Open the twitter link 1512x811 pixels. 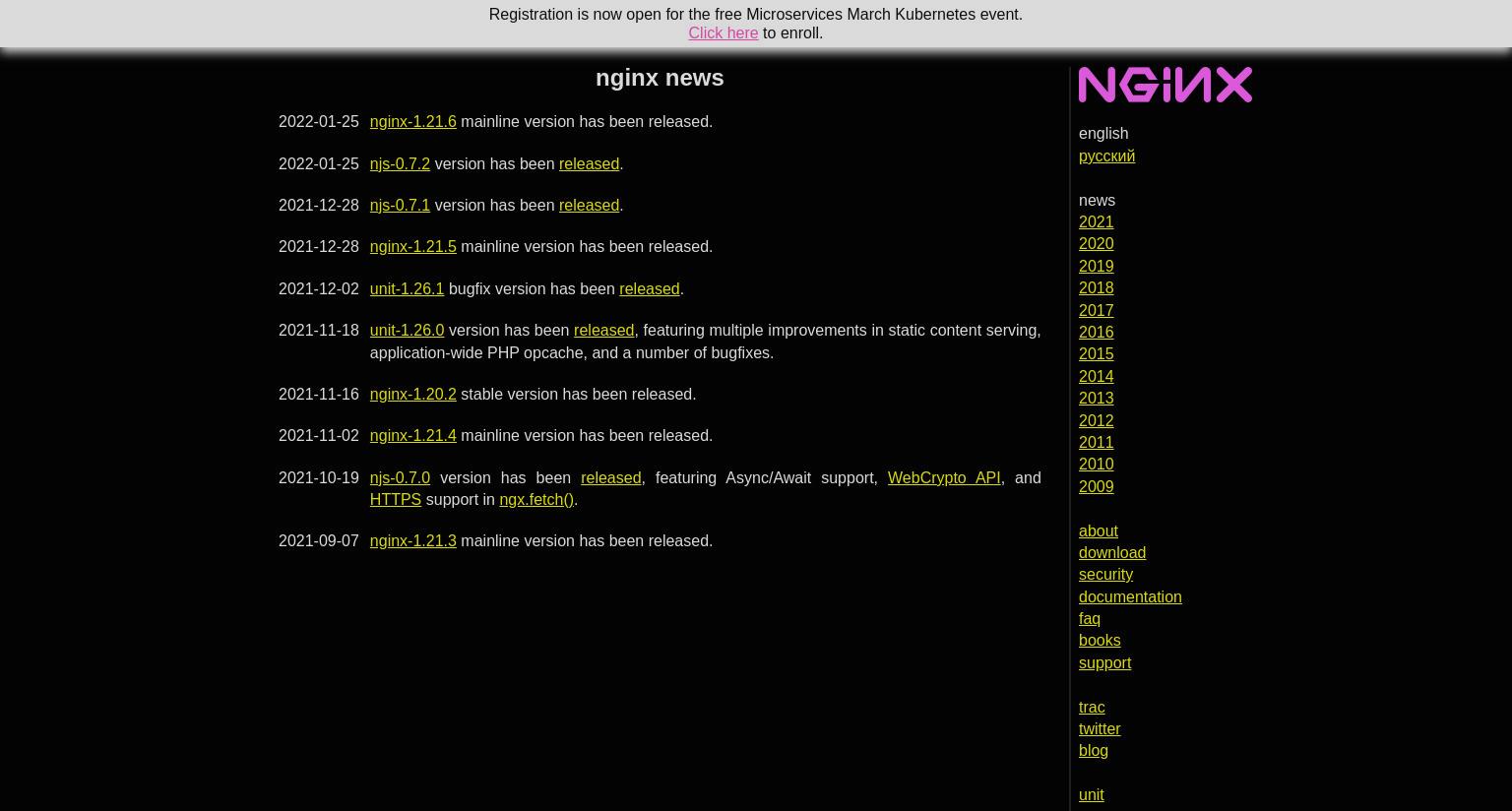[1099, 728]
